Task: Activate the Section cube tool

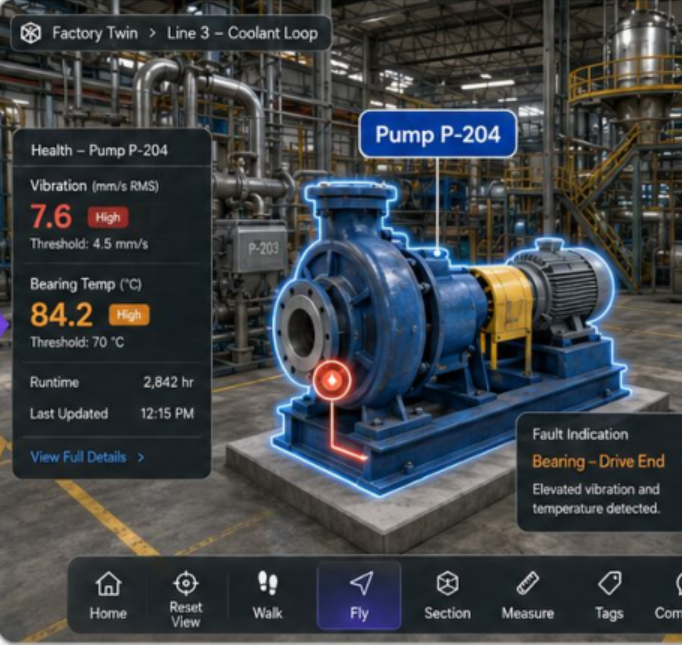Action: point(448,595)
